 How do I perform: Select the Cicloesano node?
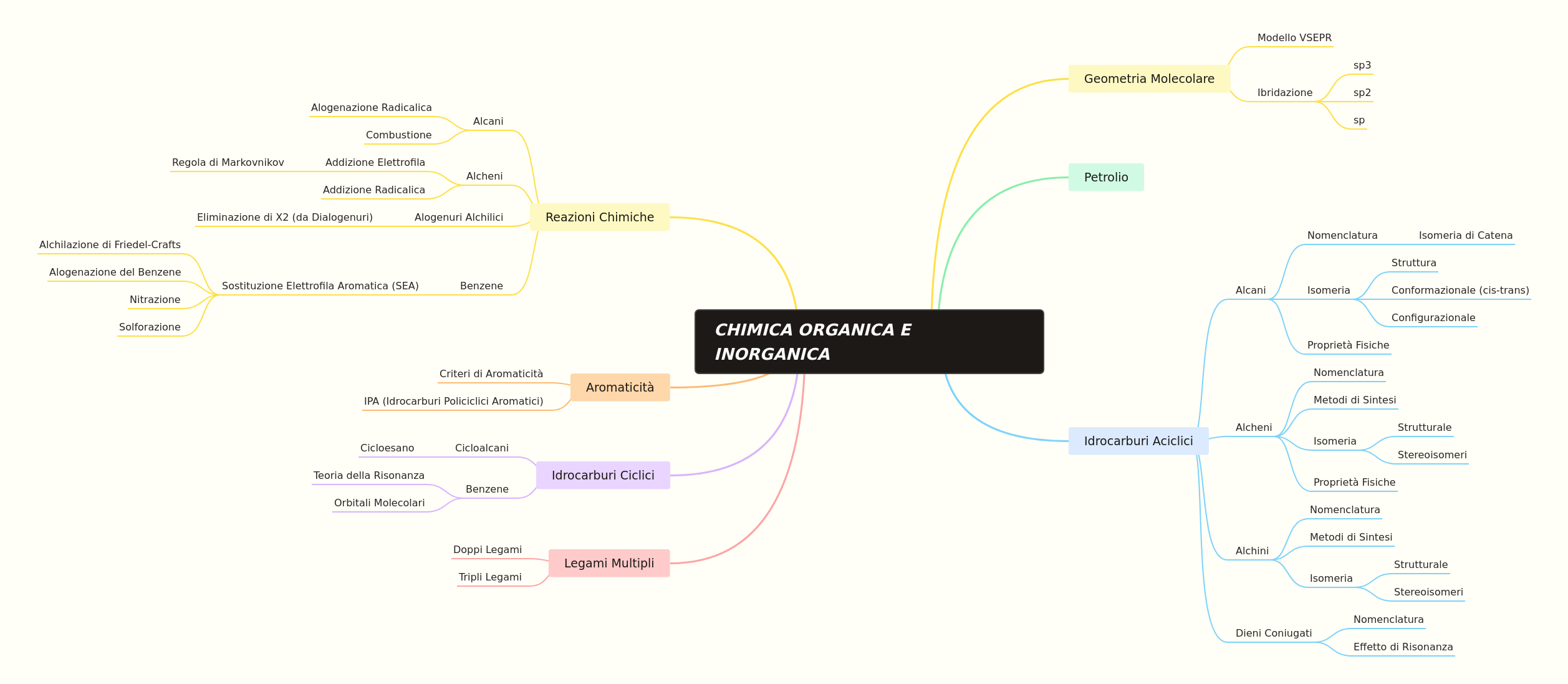(x=387, y=448)
